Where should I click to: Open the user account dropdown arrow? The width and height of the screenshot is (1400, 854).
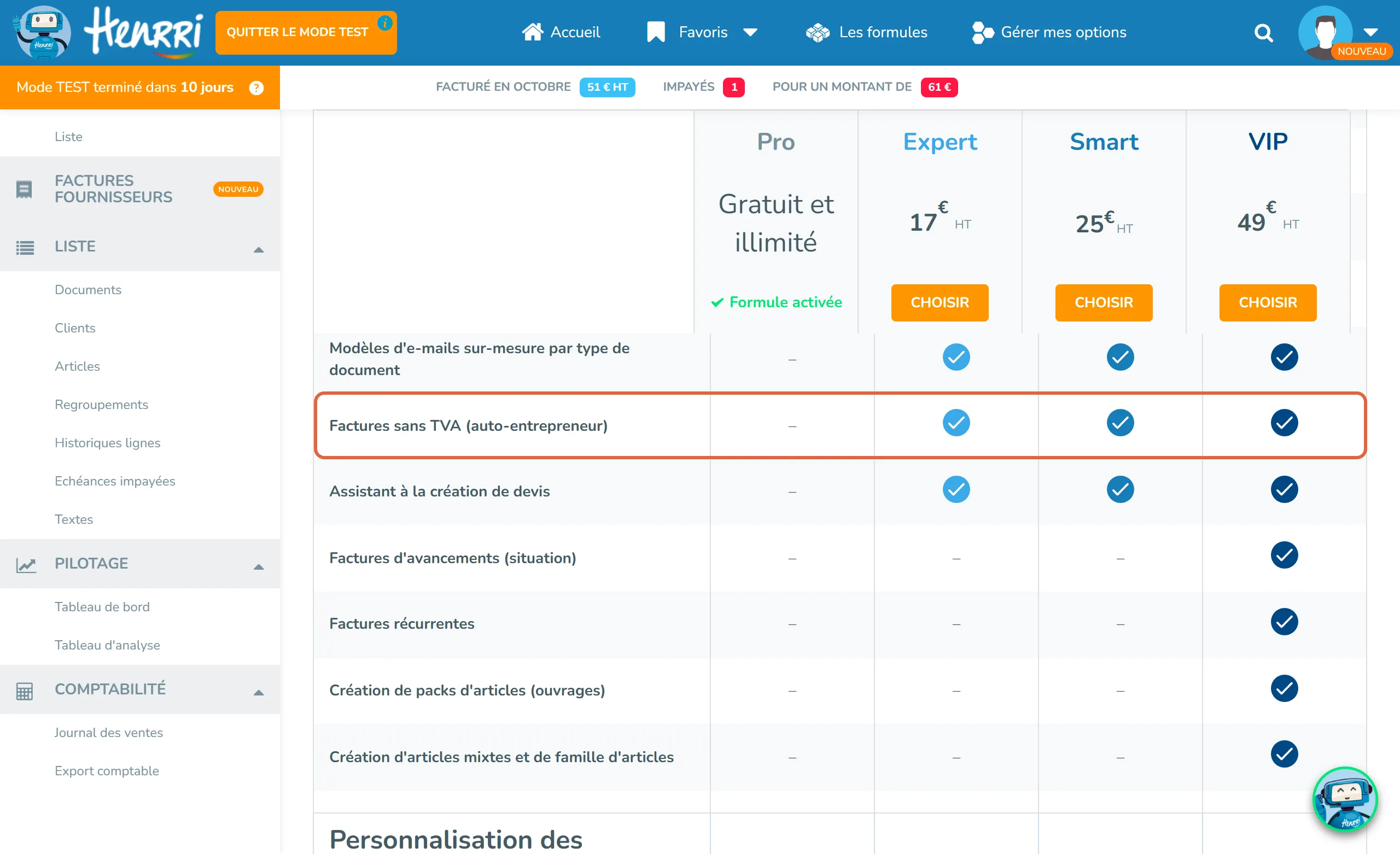[x=1371, y=32]
